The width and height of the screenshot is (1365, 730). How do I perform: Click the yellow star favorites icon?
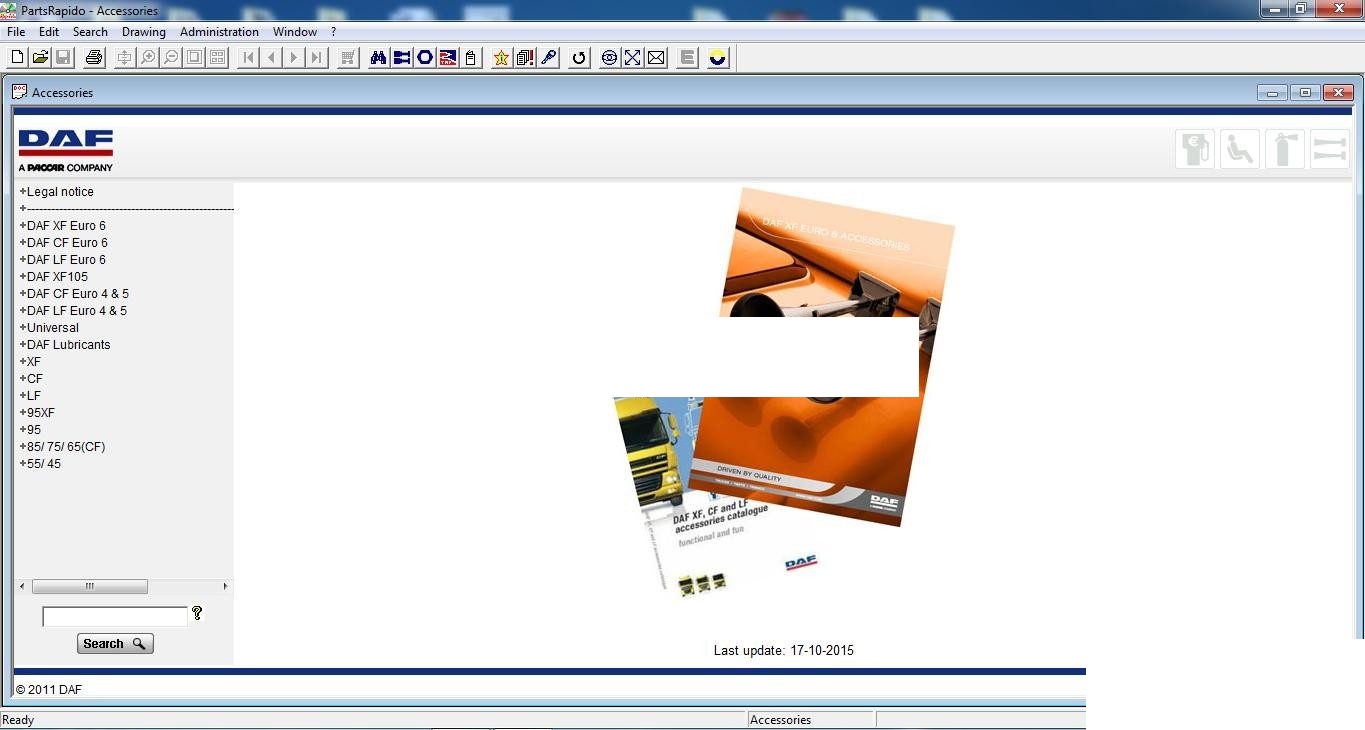point(501,58)
